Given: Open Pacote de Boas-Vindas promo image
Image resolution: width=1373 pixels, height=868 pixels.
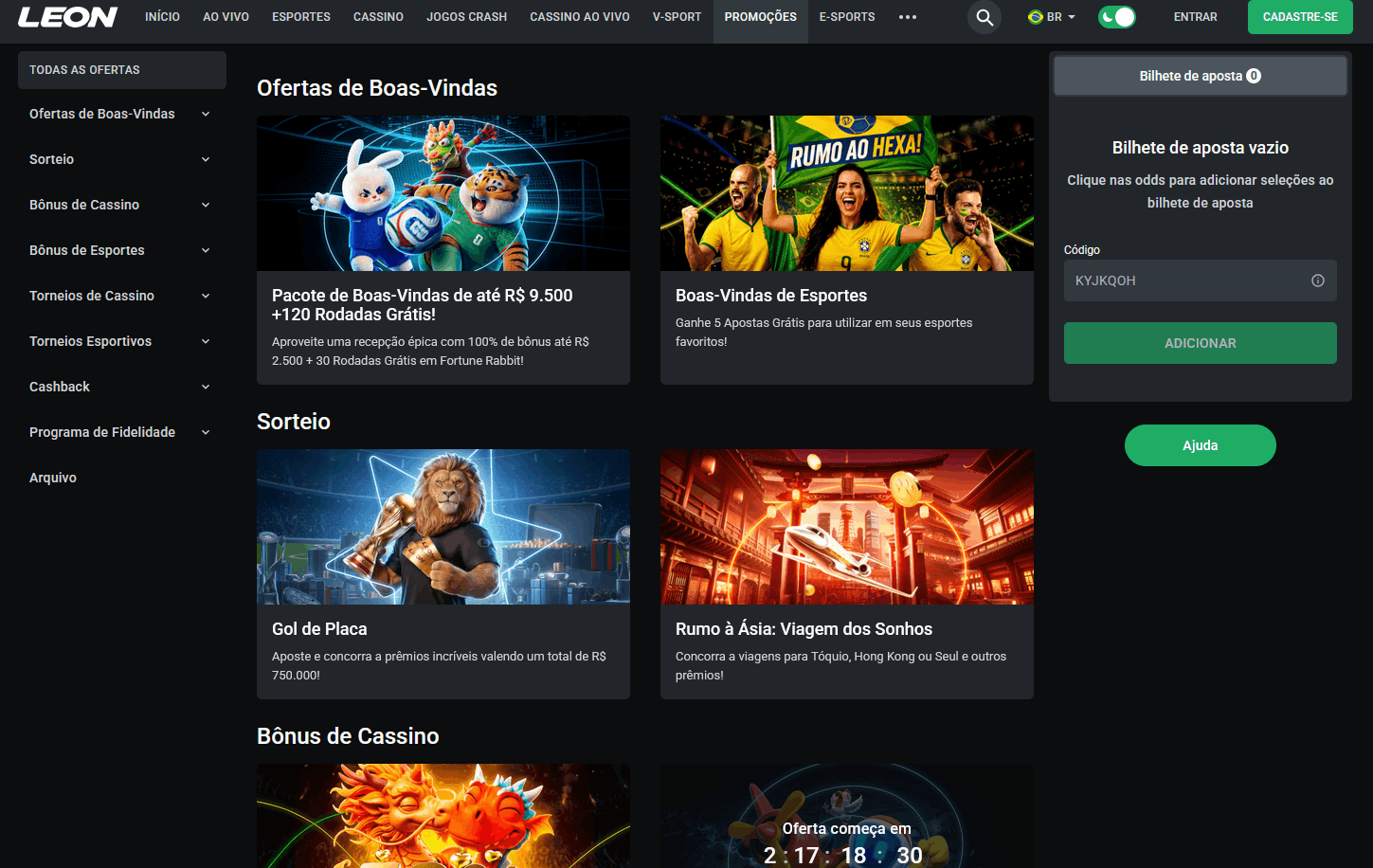Looking at the screenshot, I should (443, 193).
